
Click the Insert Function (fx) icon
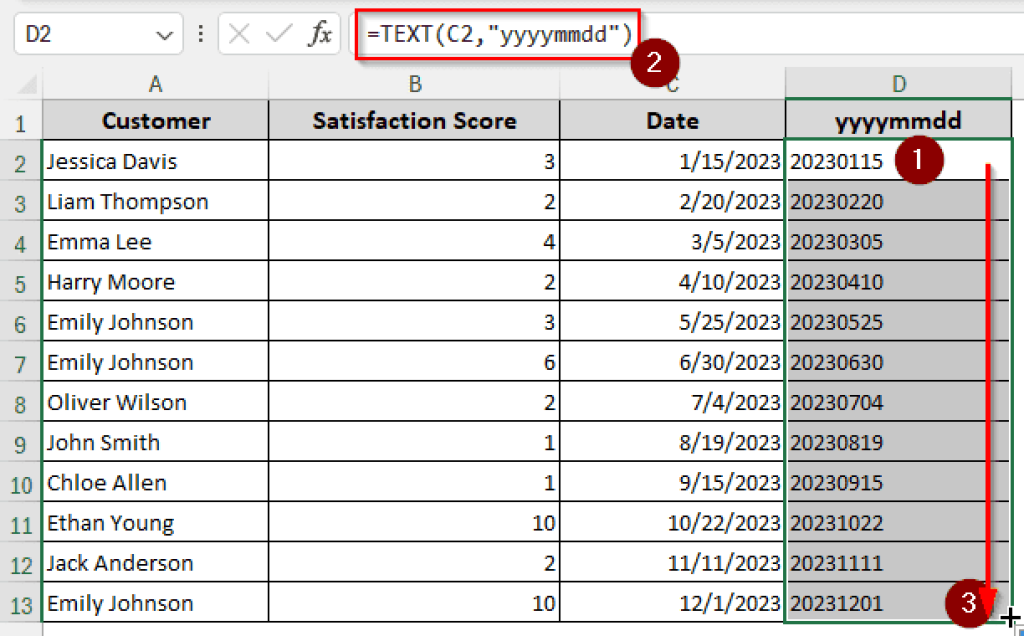tap(320, 33)
